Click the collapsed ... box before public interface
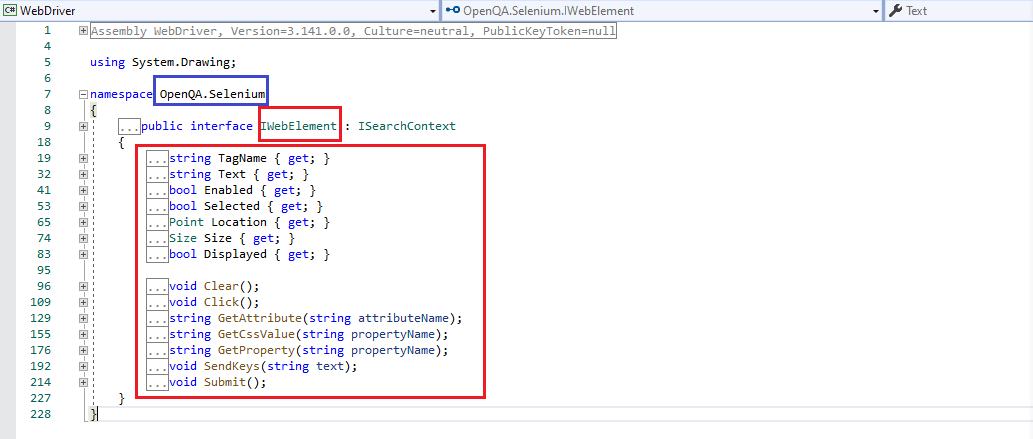This screenshot has width=1033, height=439. coord(129,126)
